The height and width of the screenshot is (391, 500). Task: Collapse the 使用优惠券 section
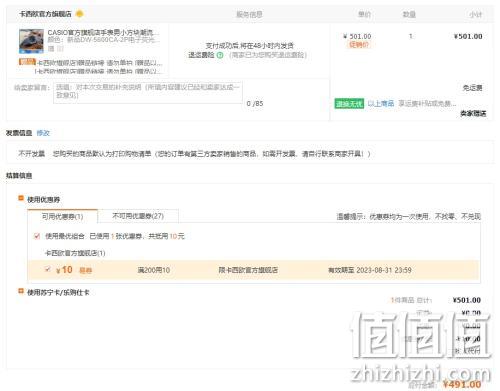[21, 199]
